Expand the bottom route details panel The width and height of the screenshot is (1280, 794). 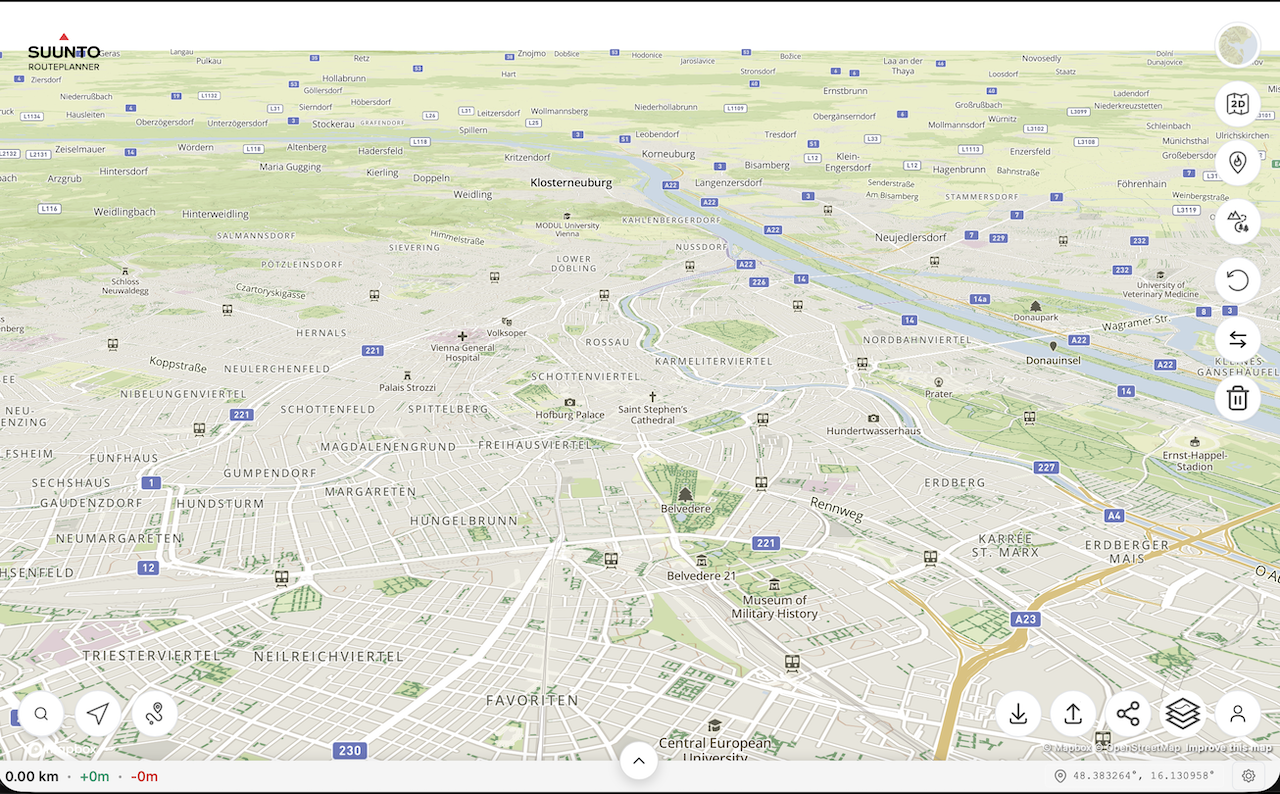pos(639,760)
